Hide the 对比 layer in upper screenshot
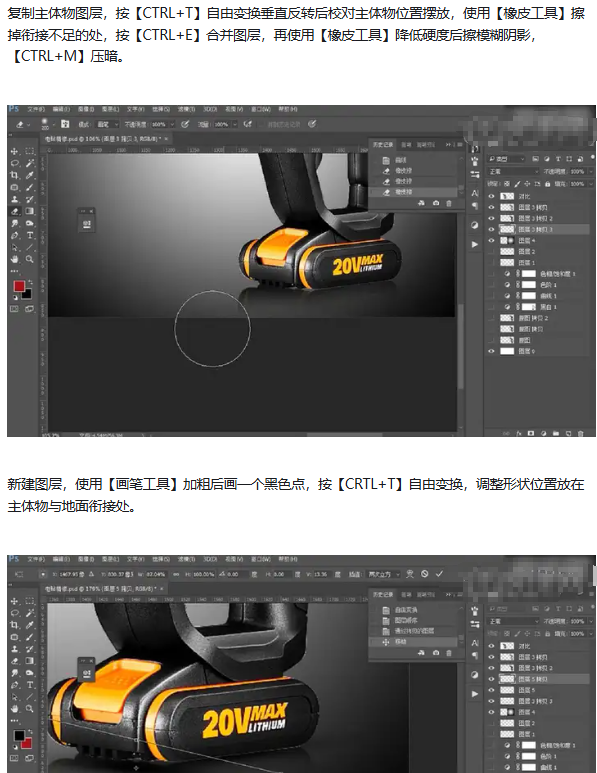The width and height of the screenshot is (597, 773). pyautogui.click(x=491, y=196)
